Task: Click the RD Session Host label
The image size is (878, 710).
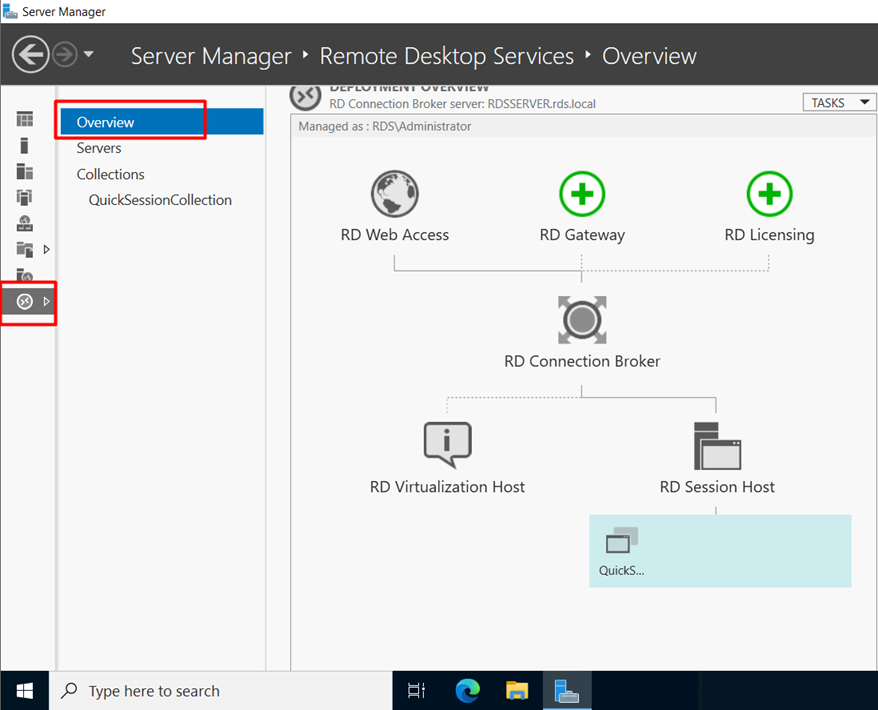Action: (x=717, y=487)
